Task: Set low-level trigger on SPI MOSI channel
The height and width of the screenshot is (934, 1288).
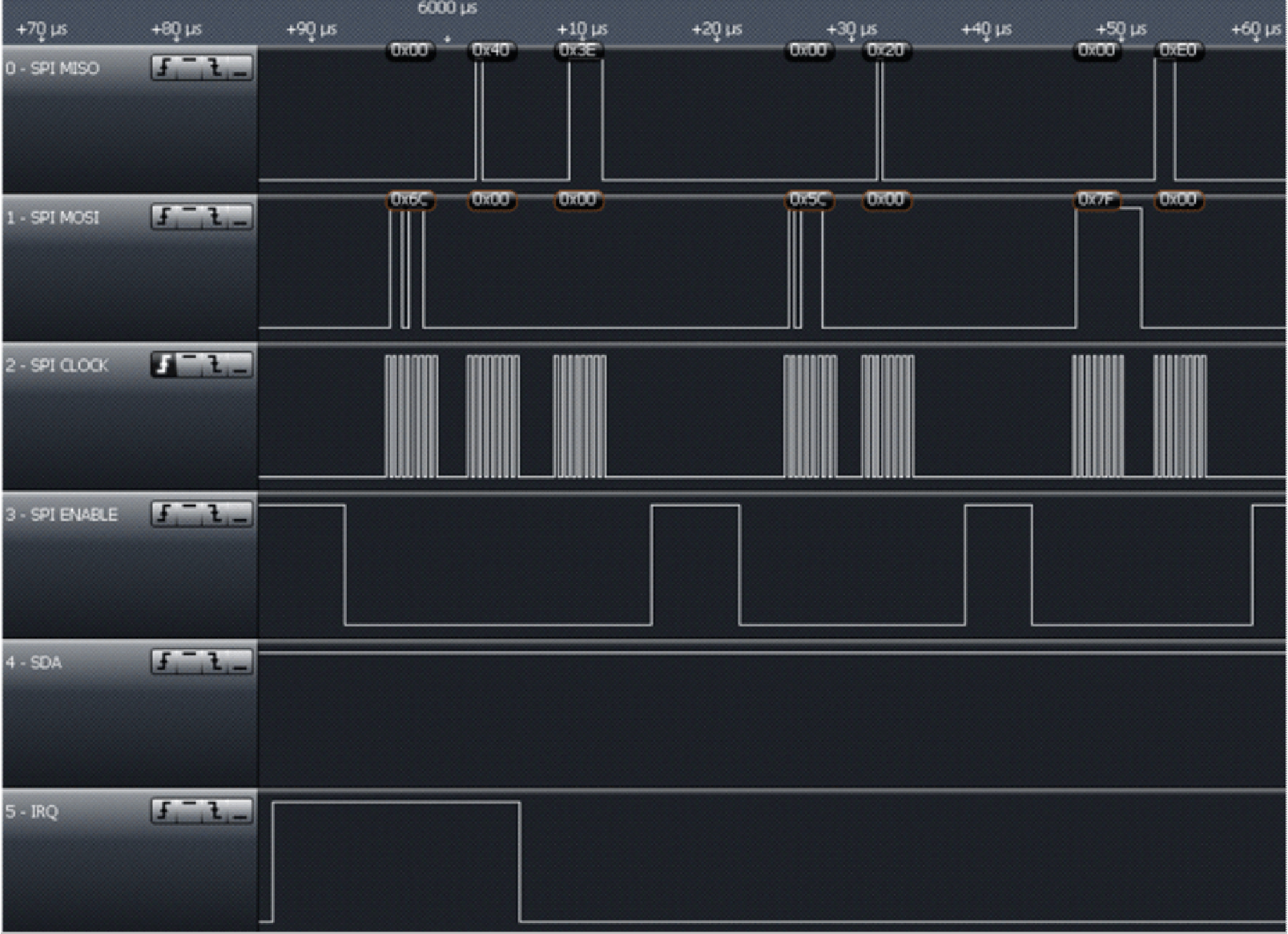Action: [239, 217]
